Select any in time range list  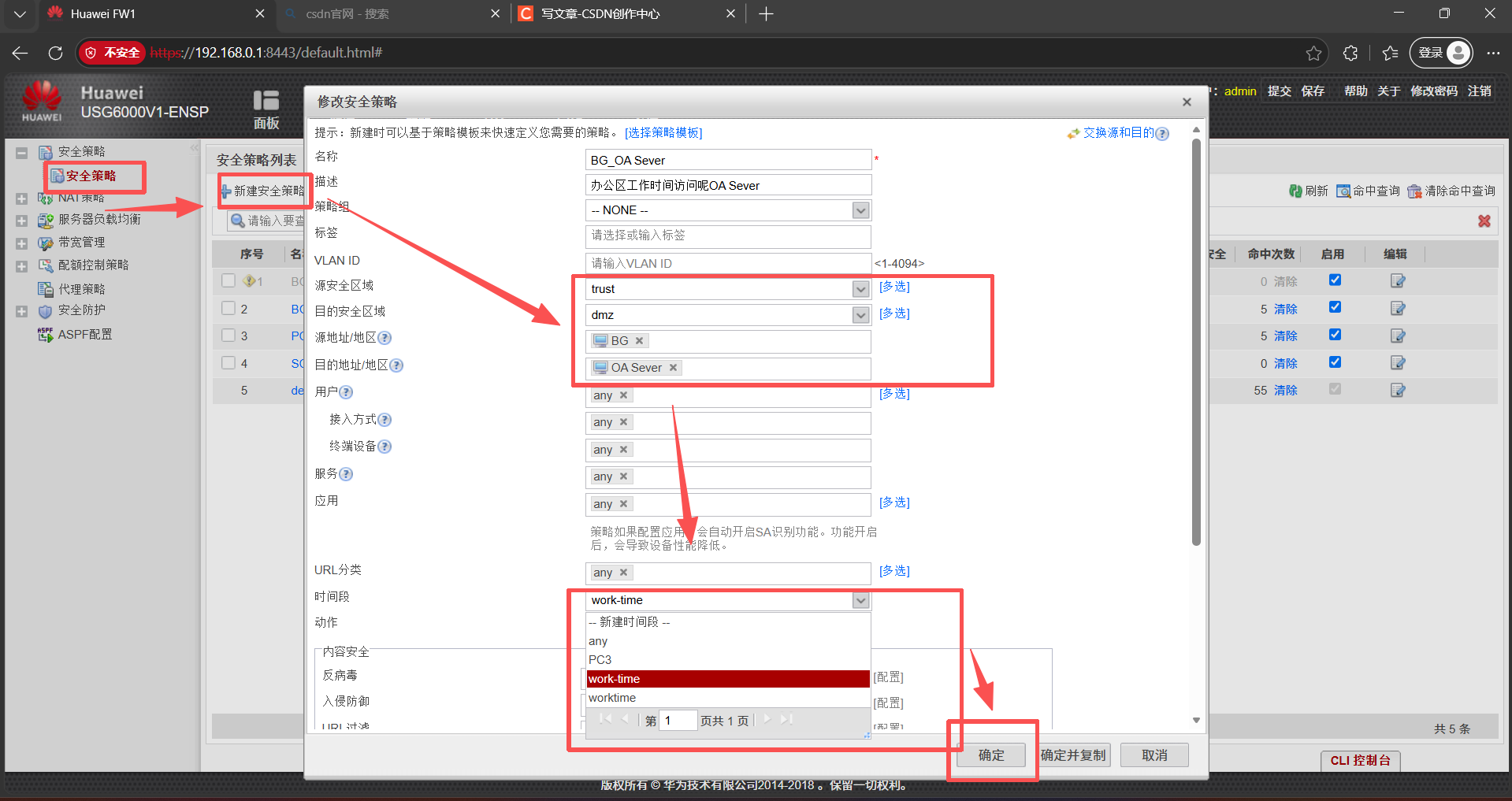click(x=728, y=641)
